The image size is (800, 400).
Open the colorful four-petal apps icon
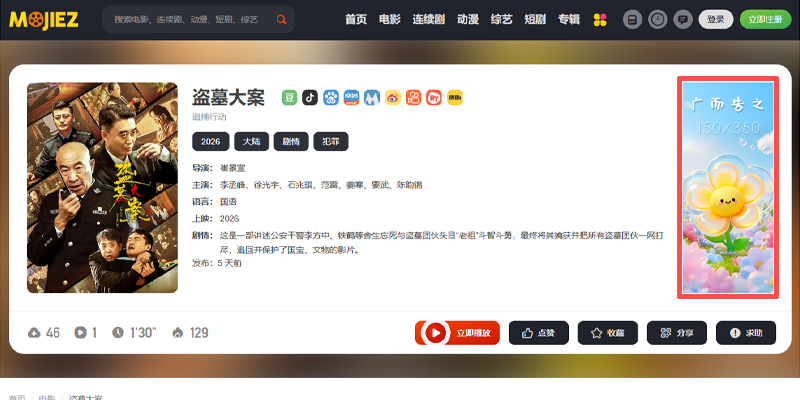click(x=600, y=19)
